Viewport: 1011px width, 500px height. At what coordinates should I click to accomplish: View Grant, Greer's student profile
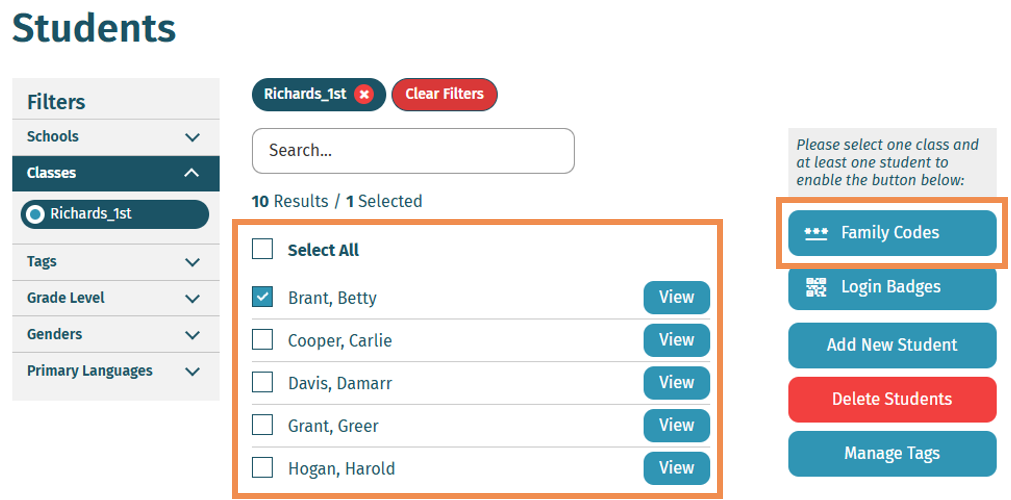(676, 425)
